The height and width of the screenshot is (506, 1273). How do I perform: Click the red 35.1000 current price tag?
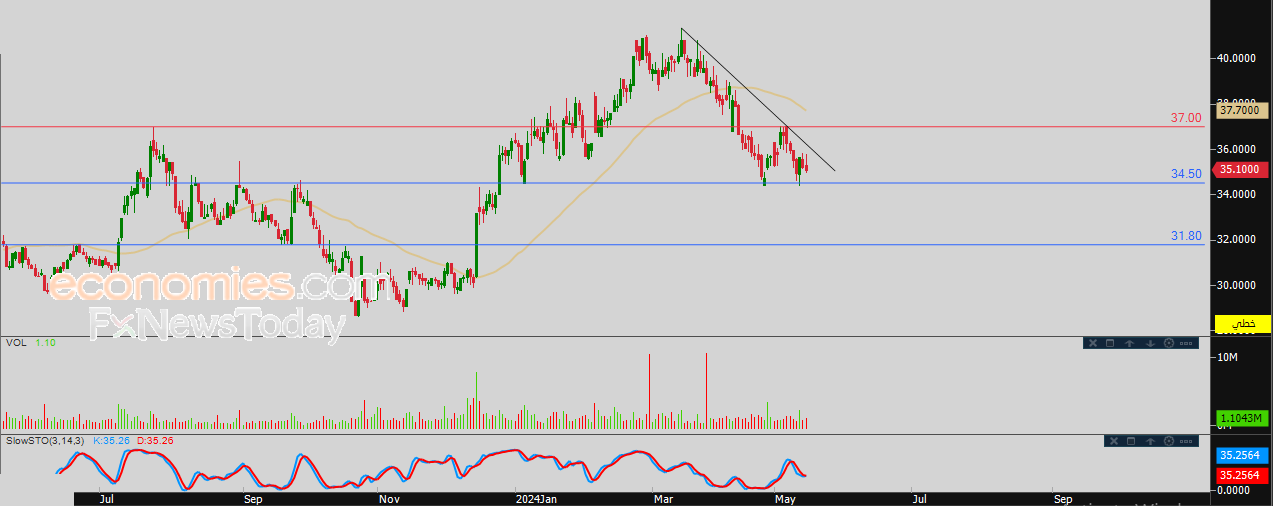coord(1242,170)
